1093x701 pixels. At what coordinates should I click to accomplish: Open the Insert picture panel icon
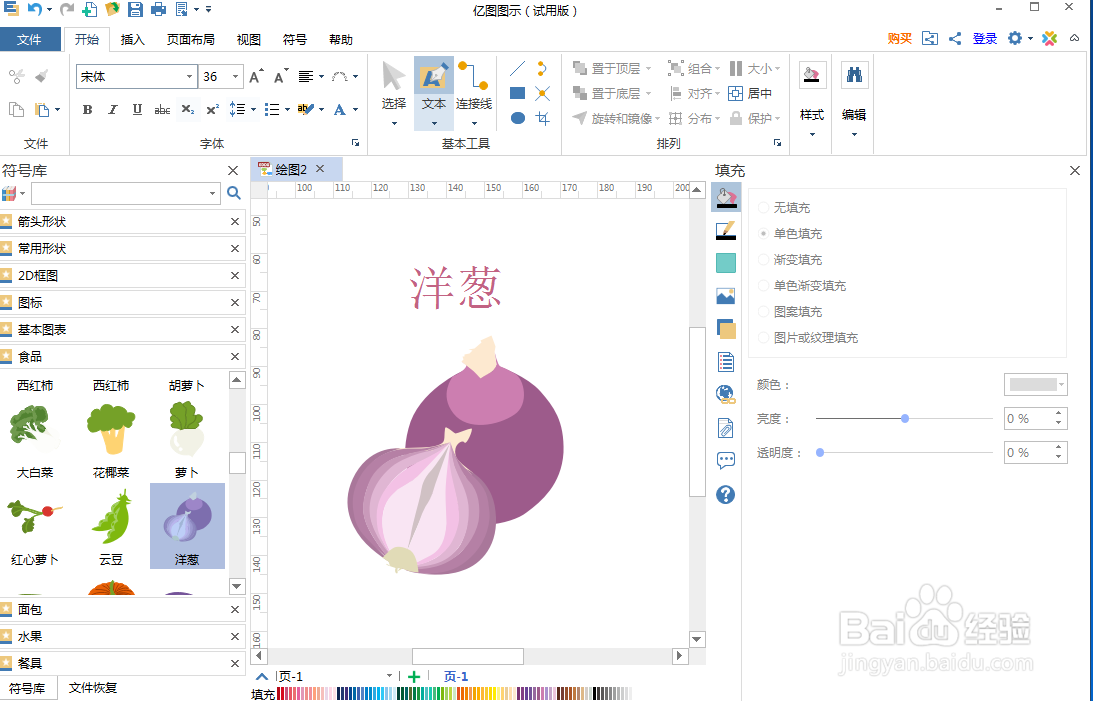click(726, 296)
